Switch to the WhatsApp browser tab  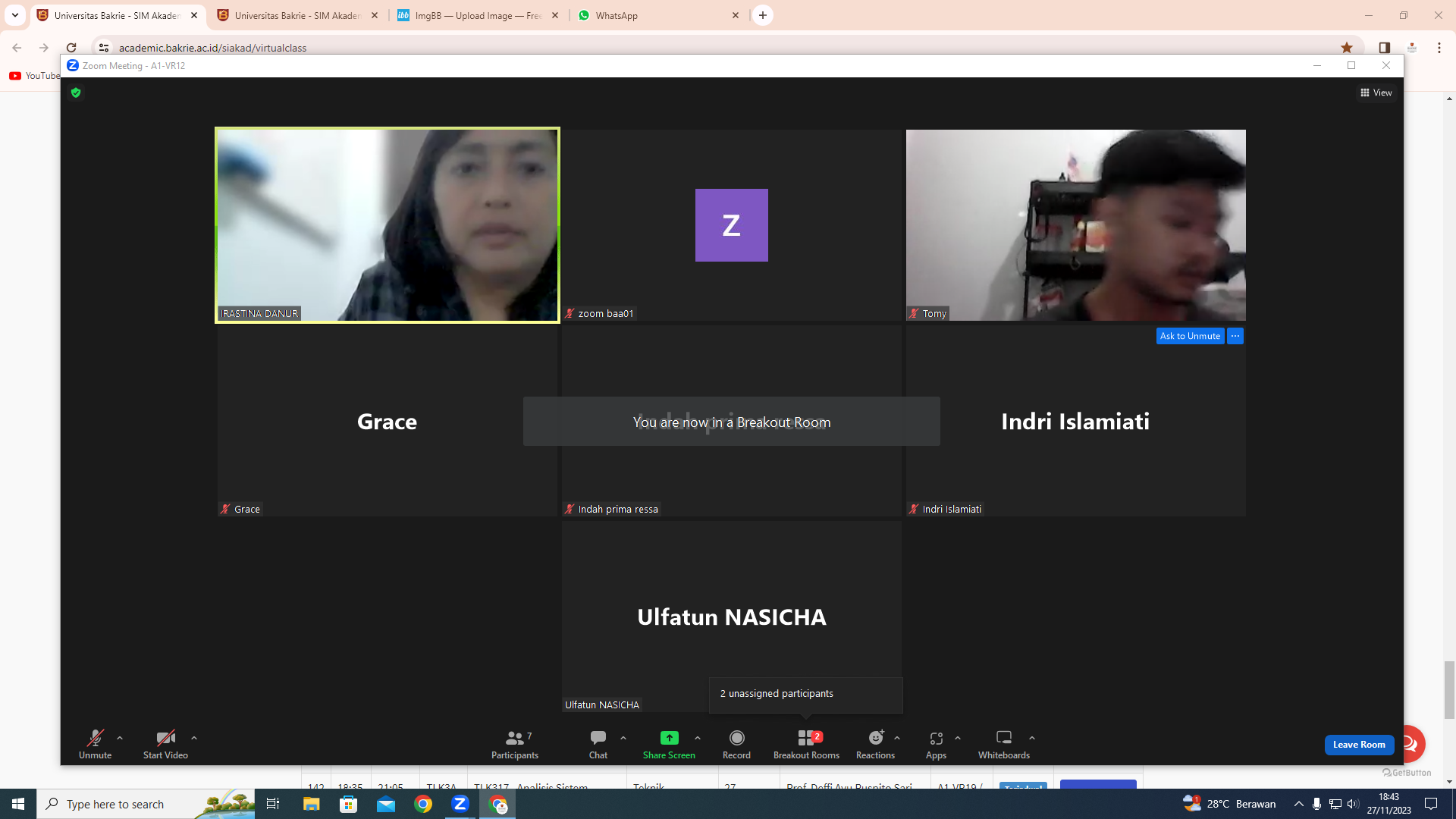[x=658, y=15]
